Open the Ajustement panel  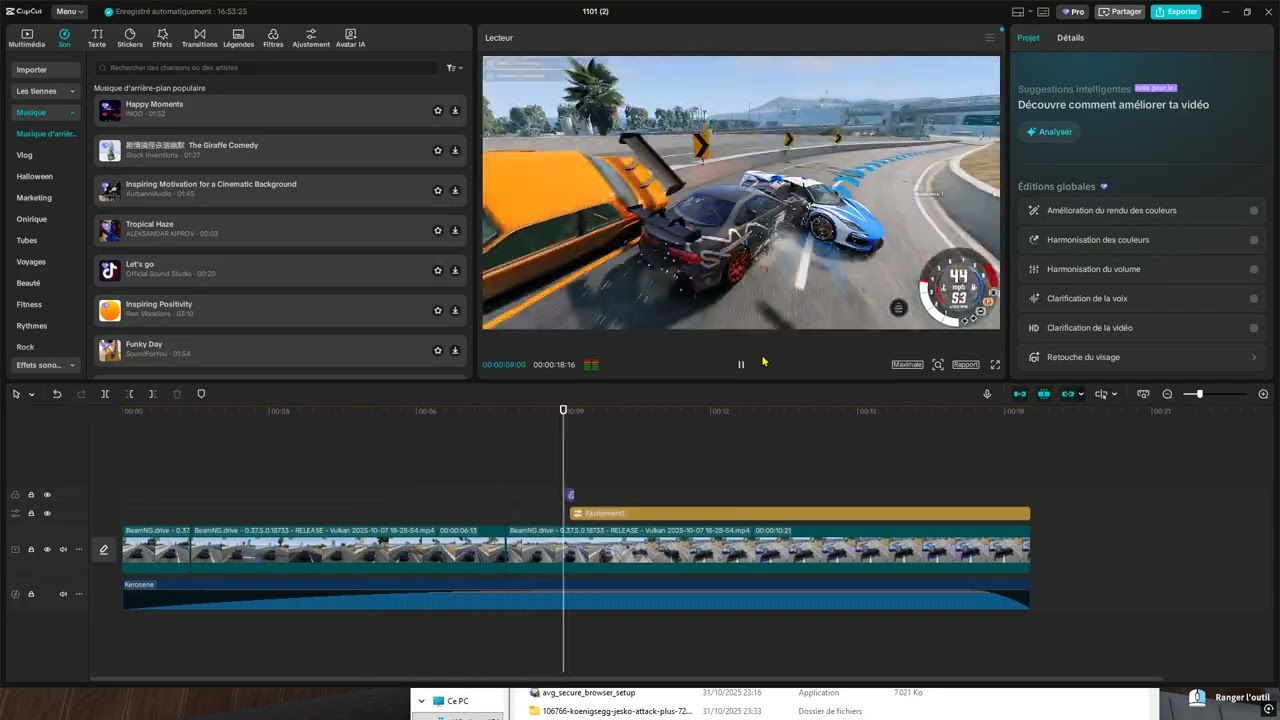(311, 38)
